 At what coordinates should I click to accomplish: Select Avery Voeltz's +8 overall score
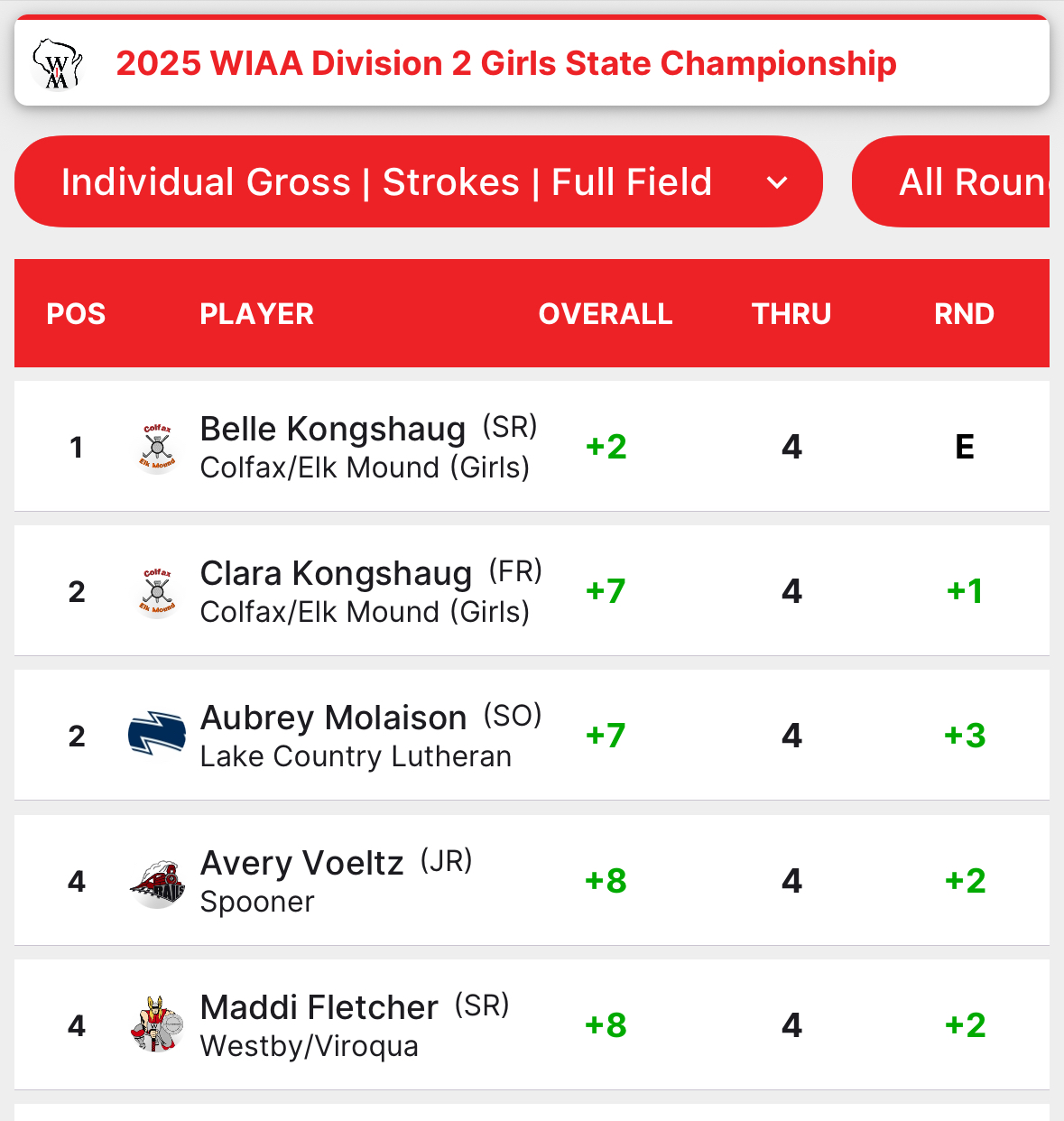[606, 881]
